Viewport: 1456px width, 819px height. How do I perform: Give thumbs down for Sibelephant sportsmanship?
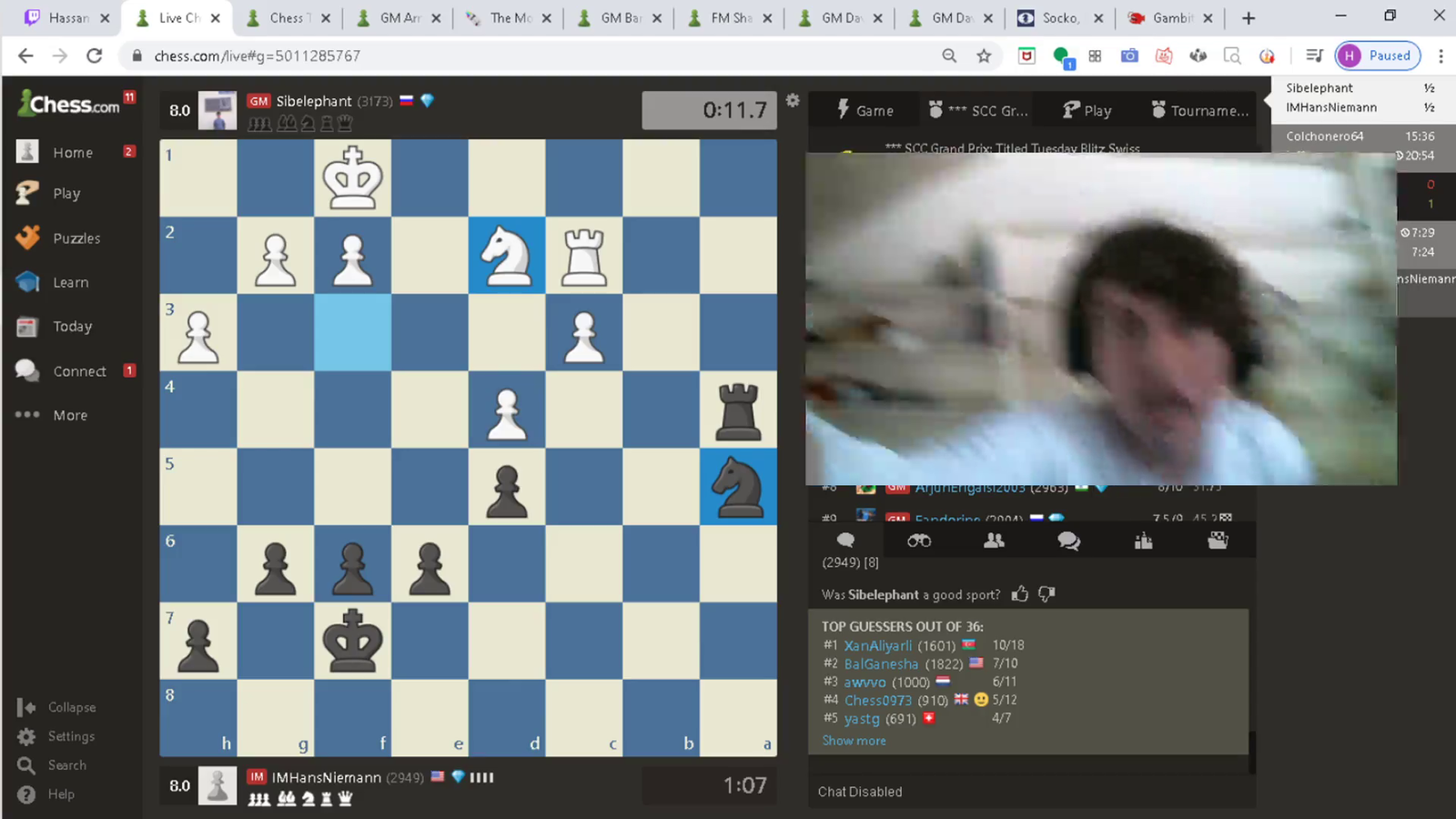pos(1046,594)
